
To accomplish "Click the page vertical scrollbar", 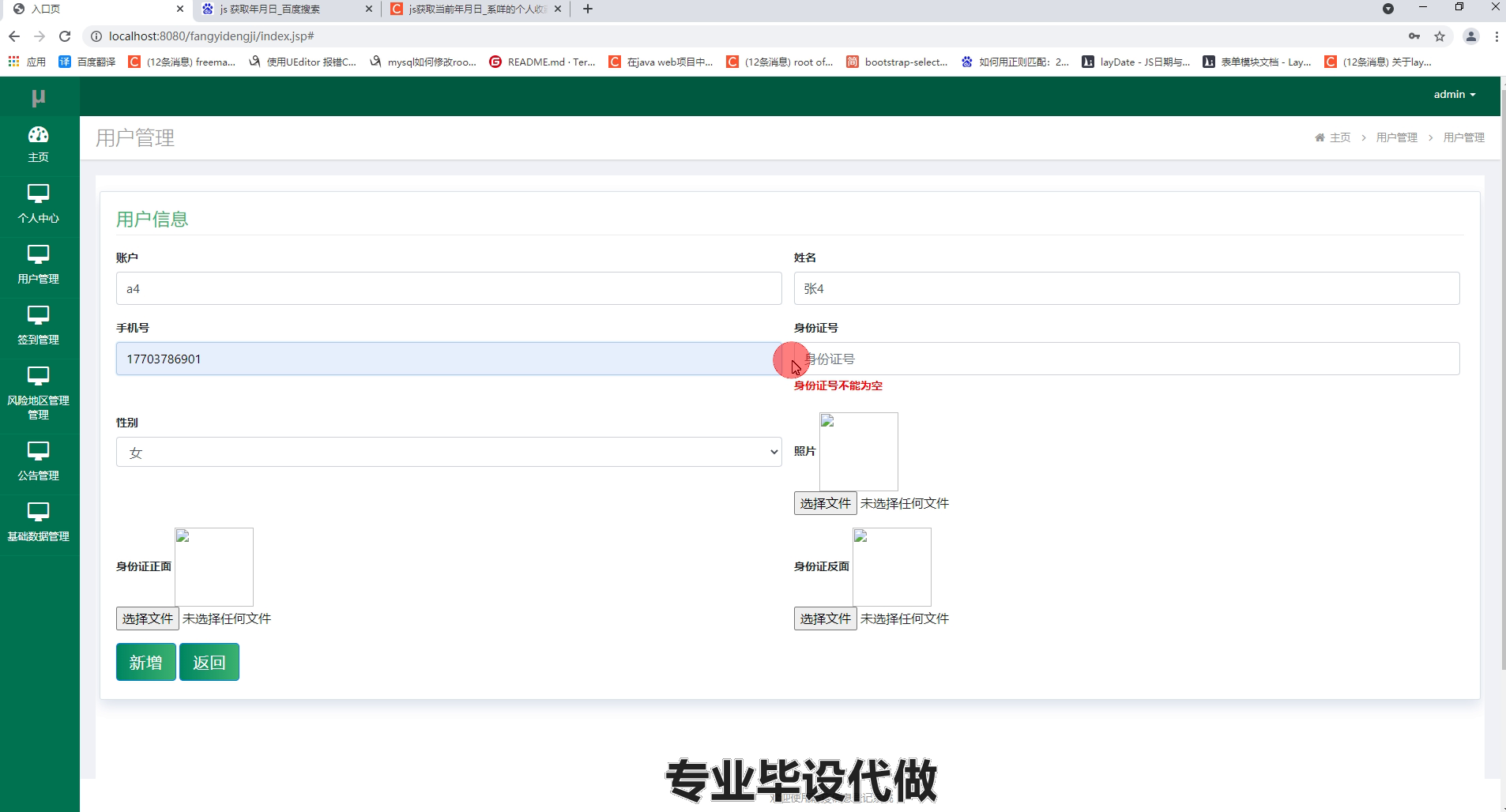I will tap(1503, 379).
